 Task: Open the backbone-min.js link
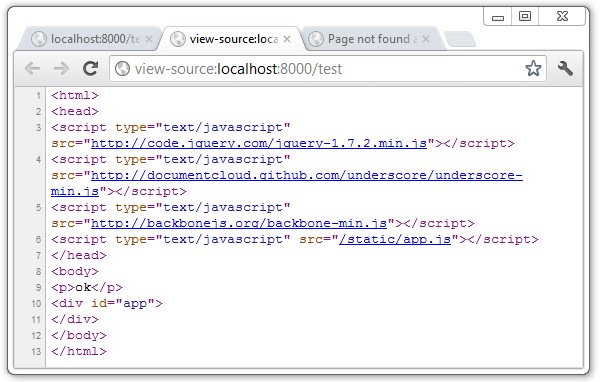point(239,223)
